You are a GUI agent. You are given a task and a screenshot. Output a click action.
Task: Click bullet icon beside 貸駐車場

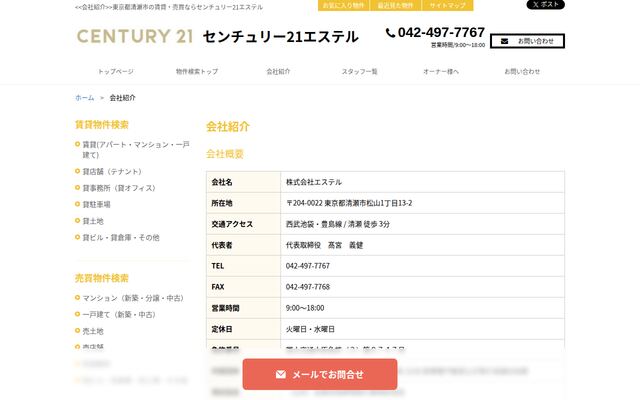tap(78, 204)
